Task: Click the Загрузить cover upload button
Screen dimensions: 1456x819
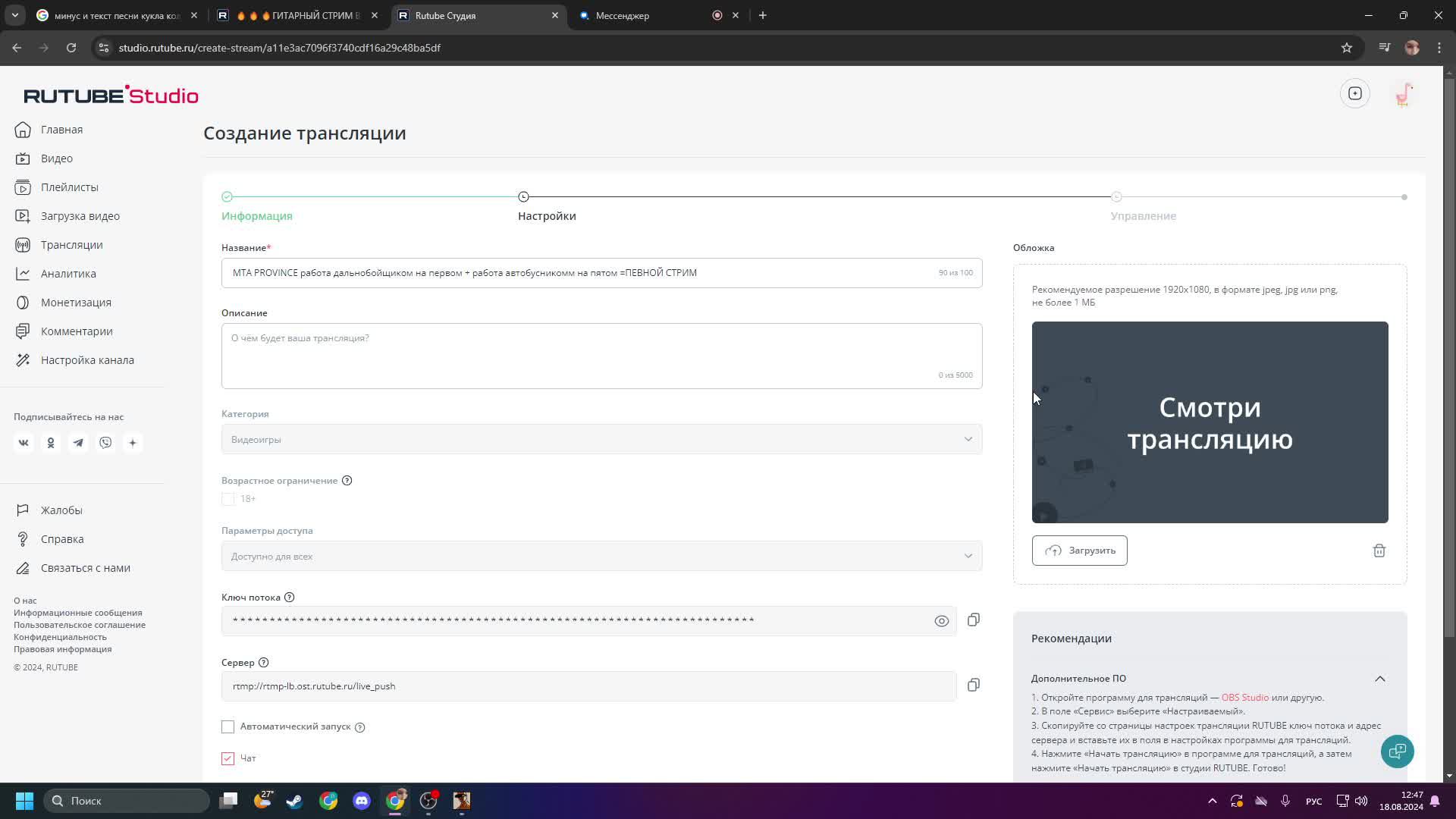Action: (1079, 551)
